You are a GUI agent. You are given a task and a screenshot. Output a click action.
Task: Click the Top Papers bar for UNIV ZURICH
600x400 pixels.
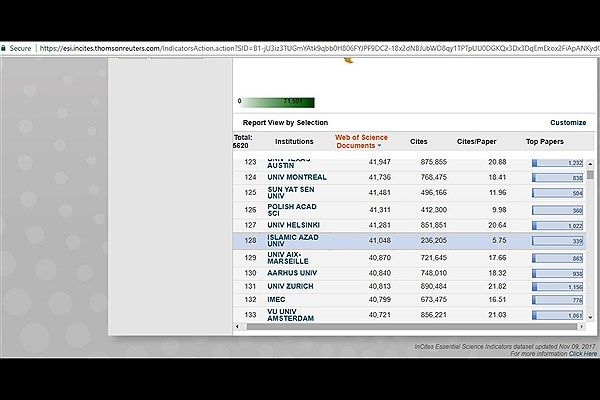click(x=558, y=287)
